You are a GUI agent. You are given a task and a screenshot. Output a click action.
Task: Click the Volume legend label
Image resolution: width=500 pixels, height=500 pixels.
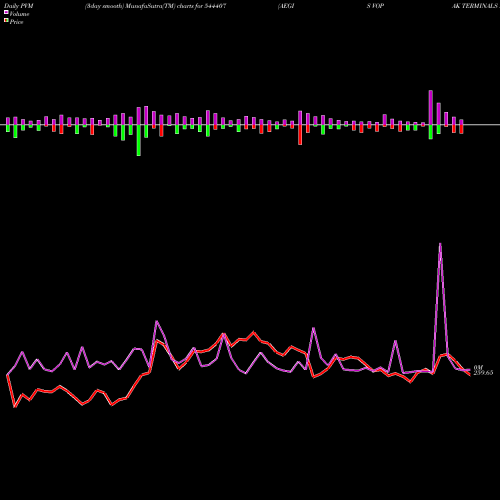(x=19, y=14)
